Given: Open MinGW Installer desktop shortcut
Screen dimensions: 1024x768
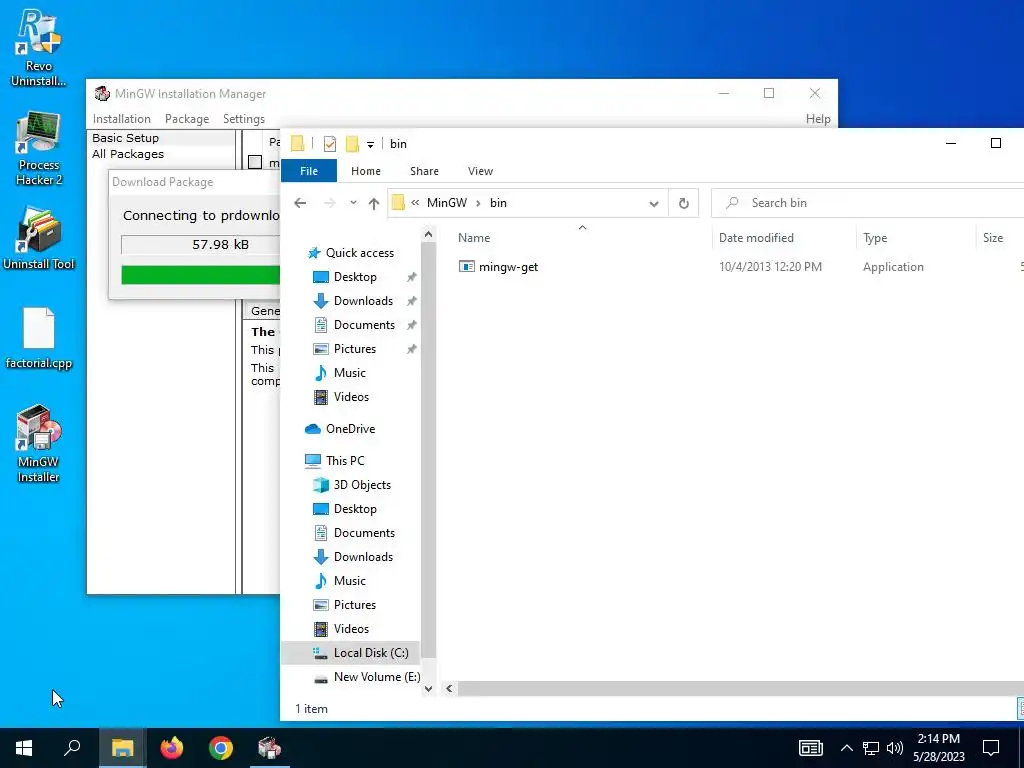Looking at the screenshot, I should [39, 444].
